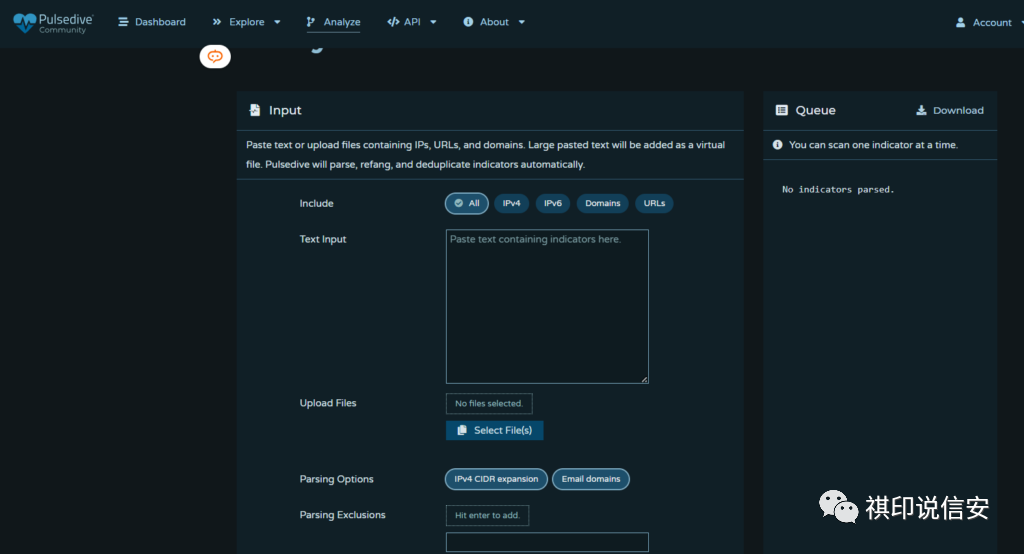Enable the IPv4 CIDR expansion option

pyautogui.click(x=496, y=479)
